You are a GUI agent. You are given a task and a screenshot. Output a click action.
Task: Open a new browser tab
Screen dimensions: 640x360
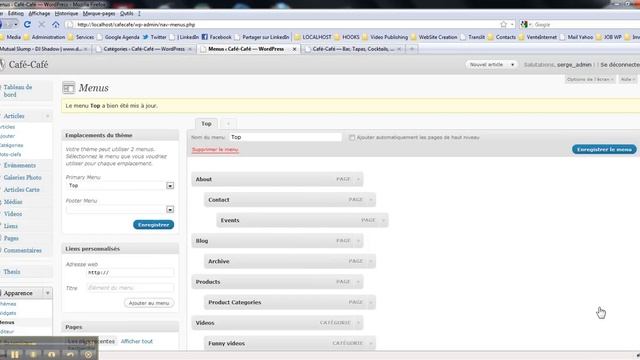tap(412, 49)
